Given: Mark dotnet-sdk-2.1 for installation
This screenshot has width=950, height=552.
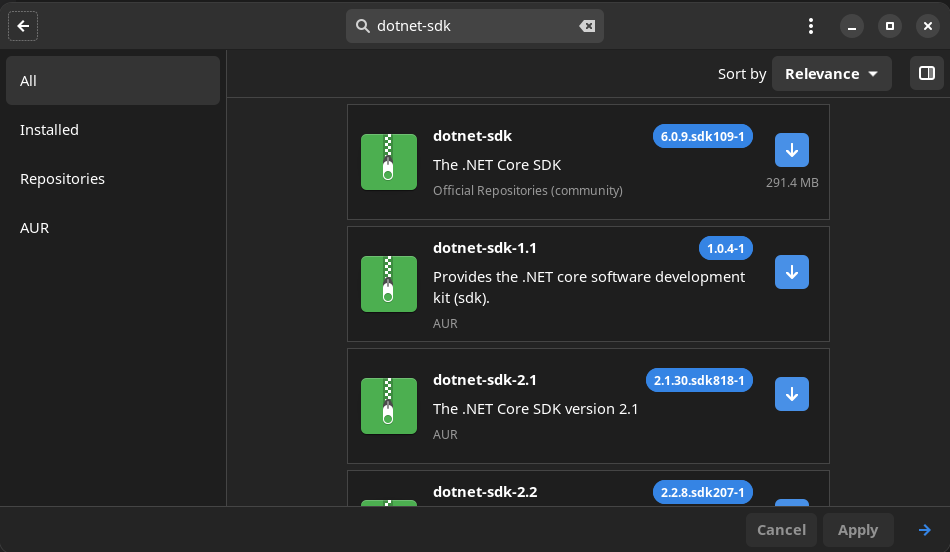Looking at the screenshot, I should coord(791,394).
